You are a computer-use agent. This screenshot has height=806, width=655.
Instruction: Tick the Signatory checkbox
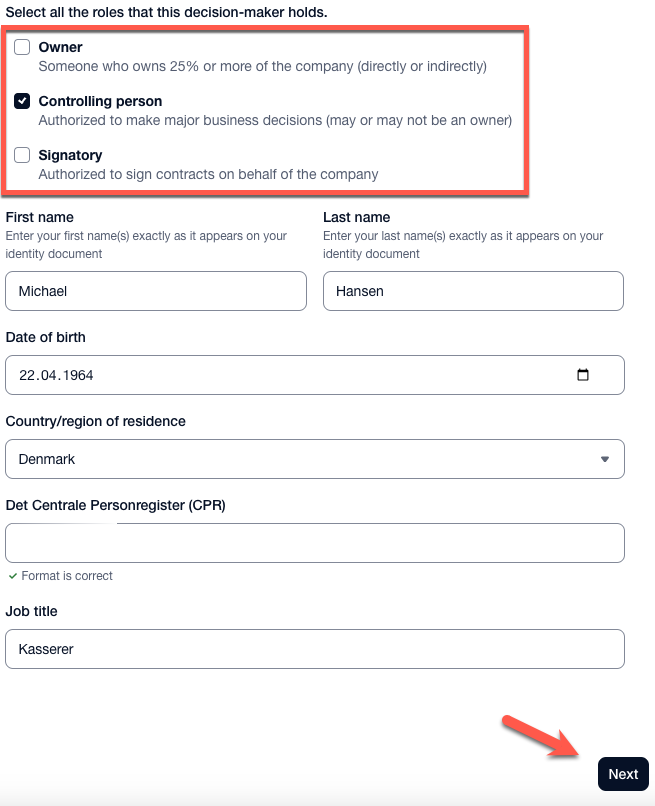tap(22, 155)
